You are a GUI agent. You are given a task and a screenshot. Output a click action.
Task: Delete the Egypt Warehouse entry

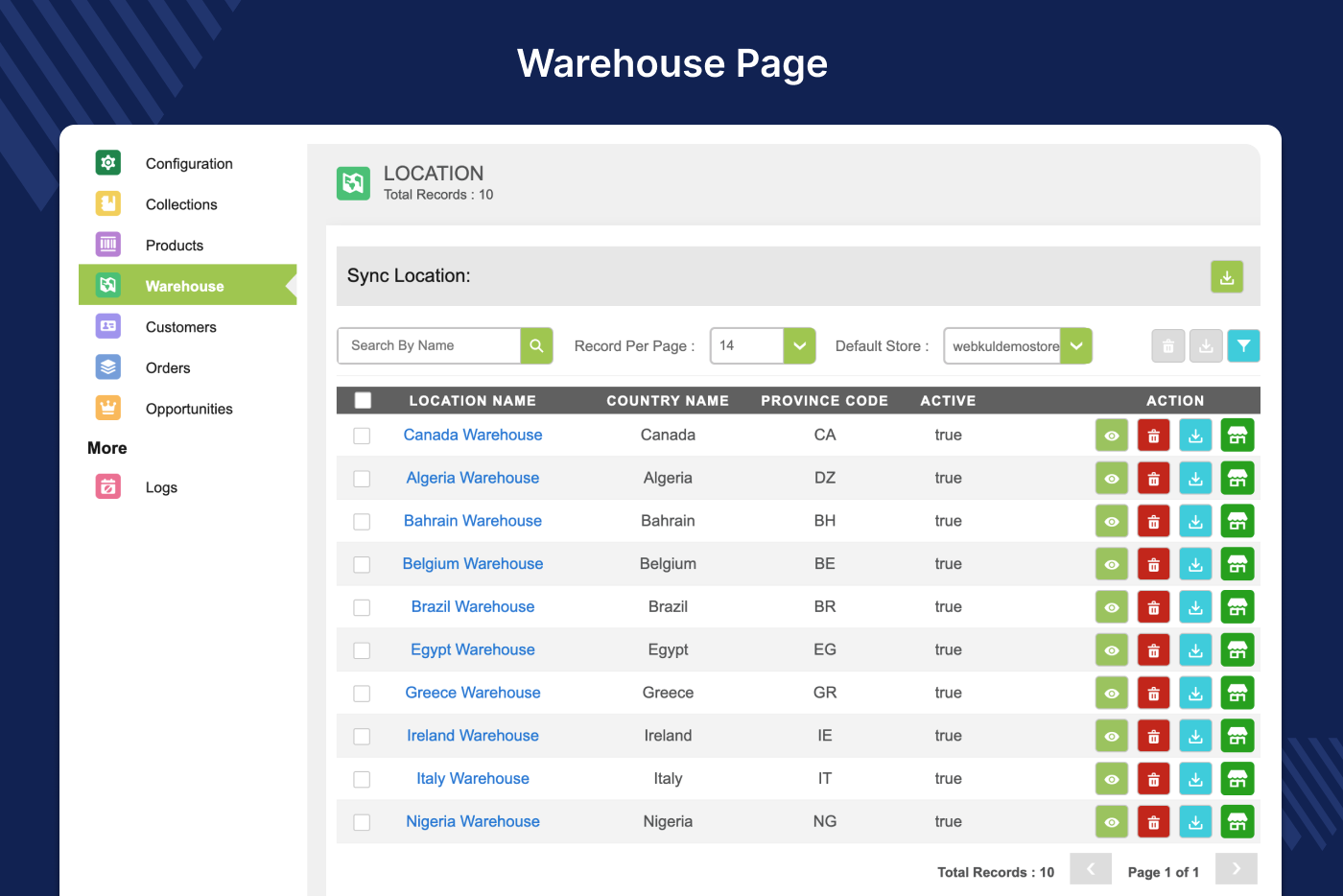point(1153,649)
